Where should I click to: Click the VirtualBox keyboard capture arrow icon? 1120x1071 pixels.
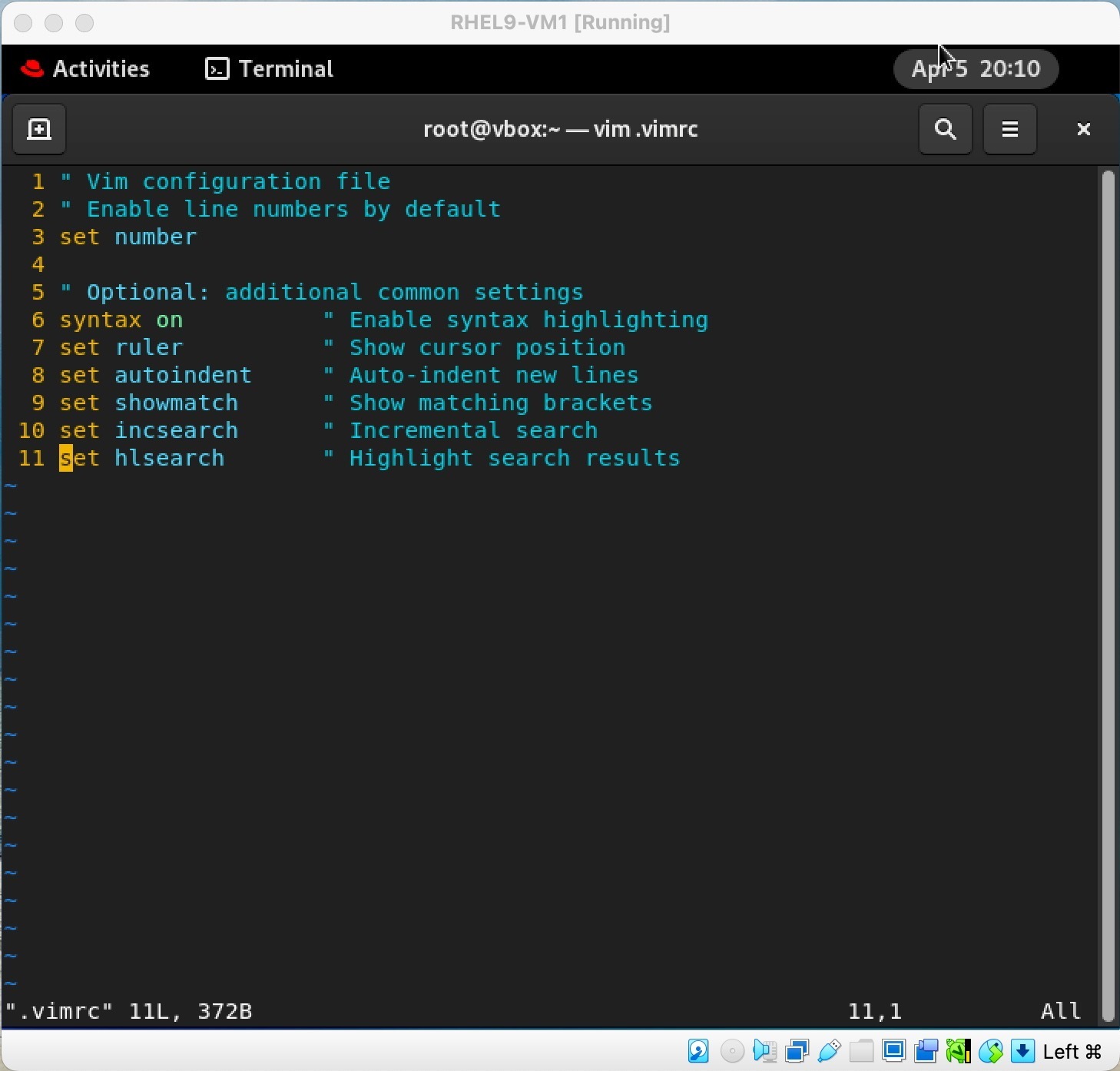(x=1022, y=1050)
